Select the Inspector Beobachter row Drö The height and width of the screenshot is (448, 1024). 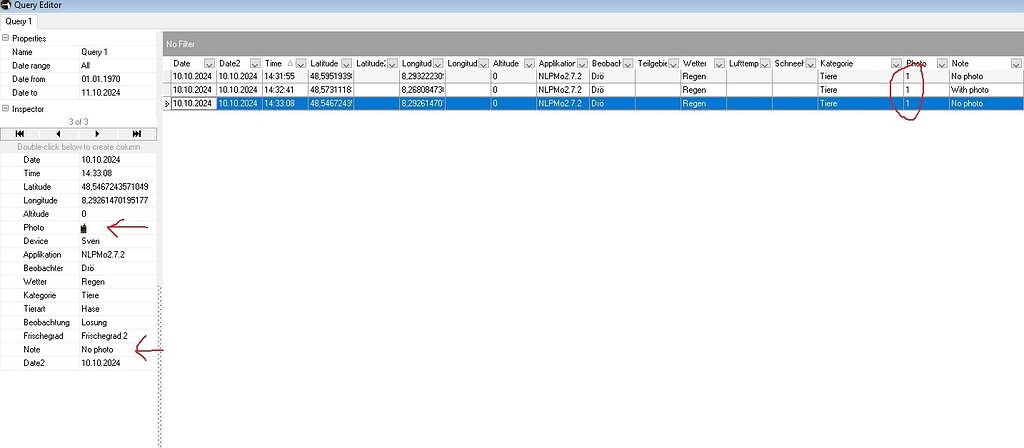point(78,268)
